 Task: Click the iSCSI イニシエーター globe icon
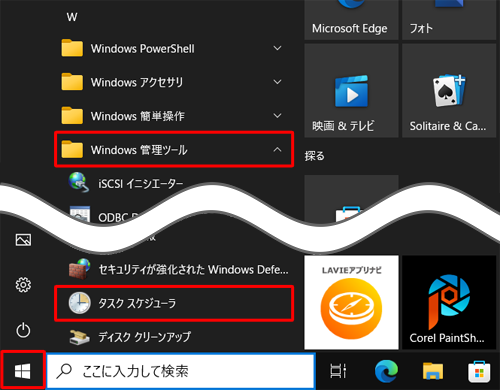click(x=79, y=182)
